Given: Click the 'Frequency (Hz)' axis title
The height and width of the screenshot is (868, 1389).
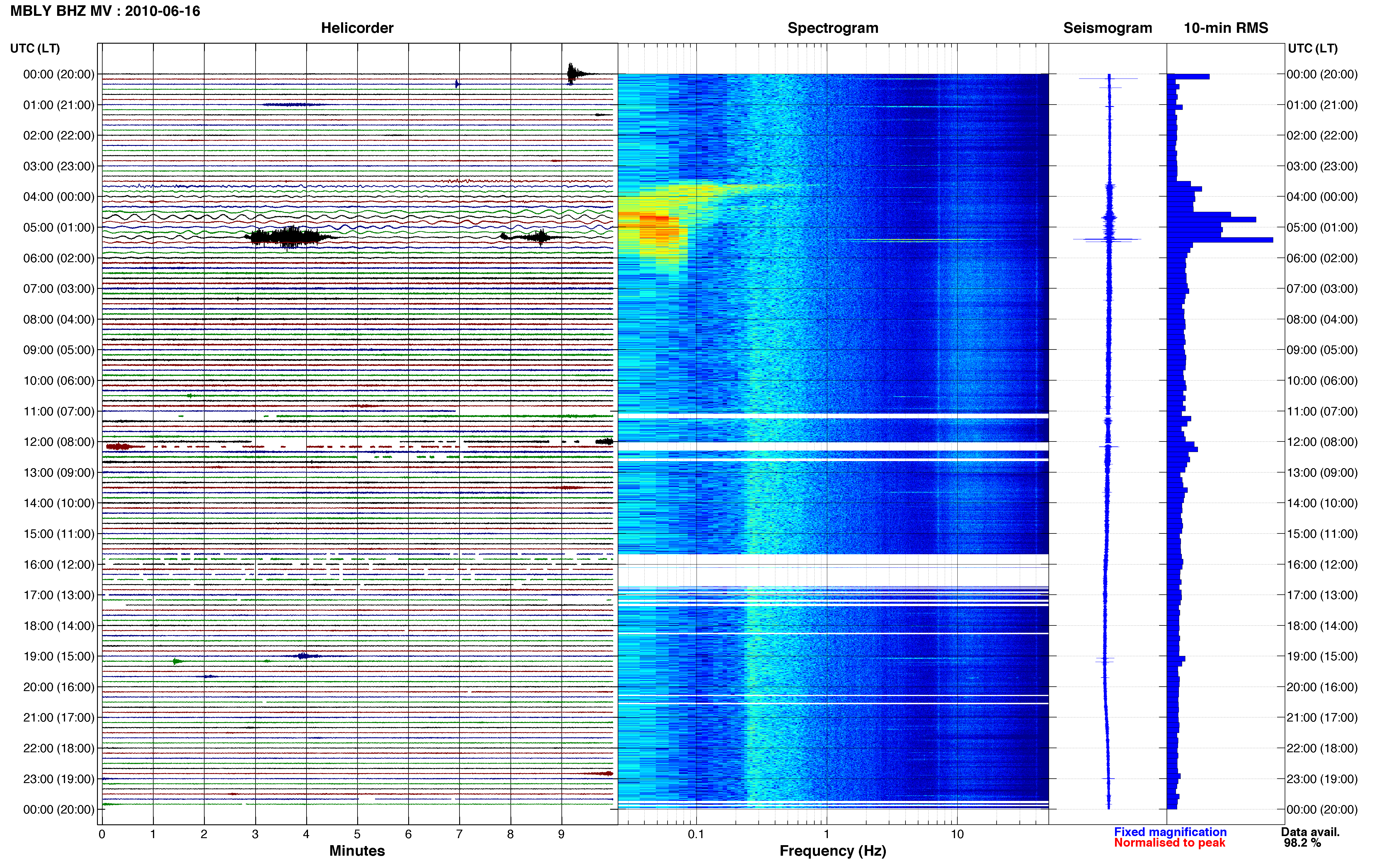Looking at the screenshot, I should (833, 851).
